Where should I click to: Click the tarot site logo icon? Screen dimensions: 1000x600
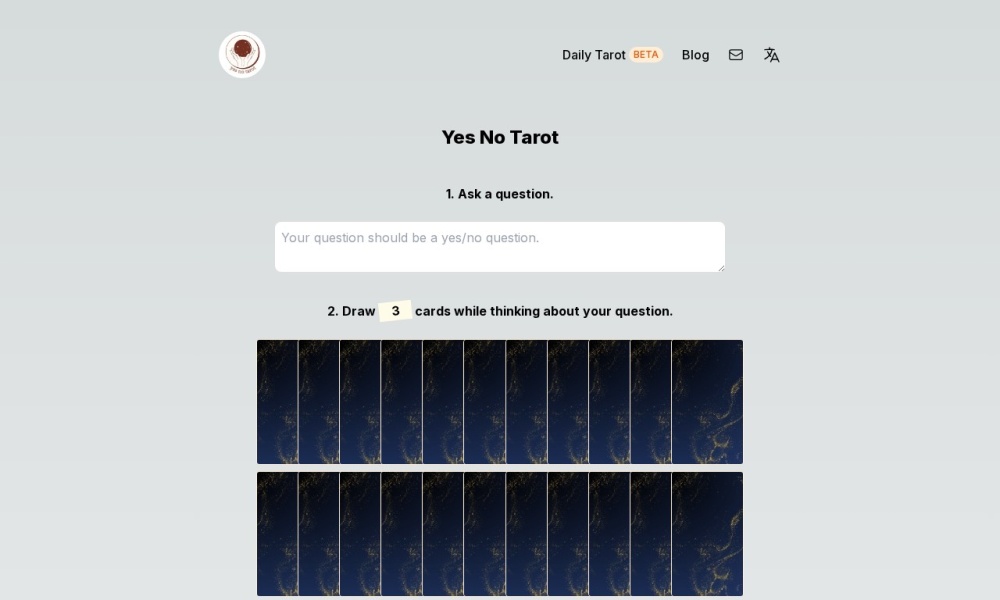click(242, 55)
